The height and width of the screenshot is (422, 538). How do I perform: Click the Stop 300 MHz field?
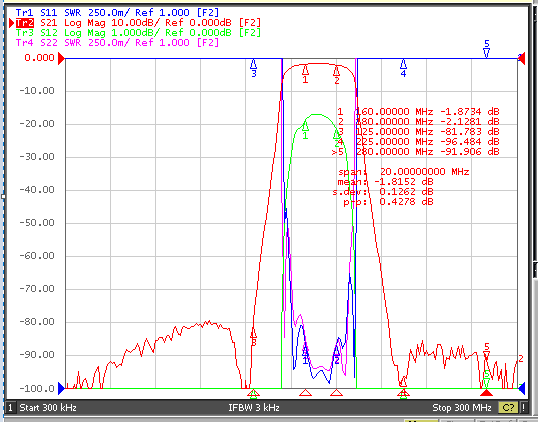462,408
